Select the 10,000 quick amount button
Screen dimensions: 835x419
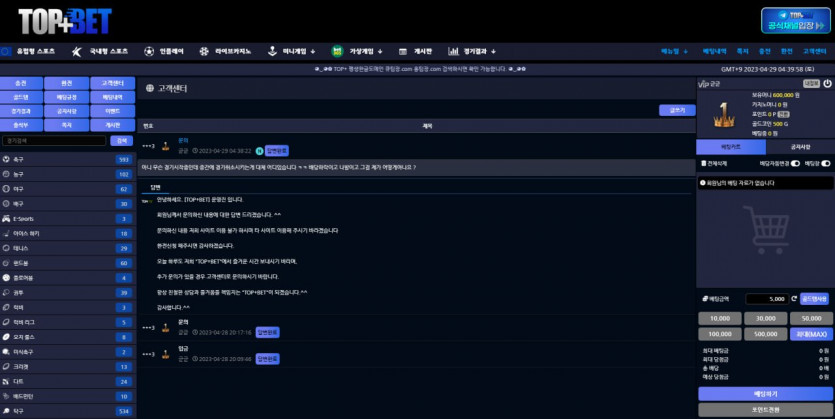pyautogui.click(x=719, y=318)
